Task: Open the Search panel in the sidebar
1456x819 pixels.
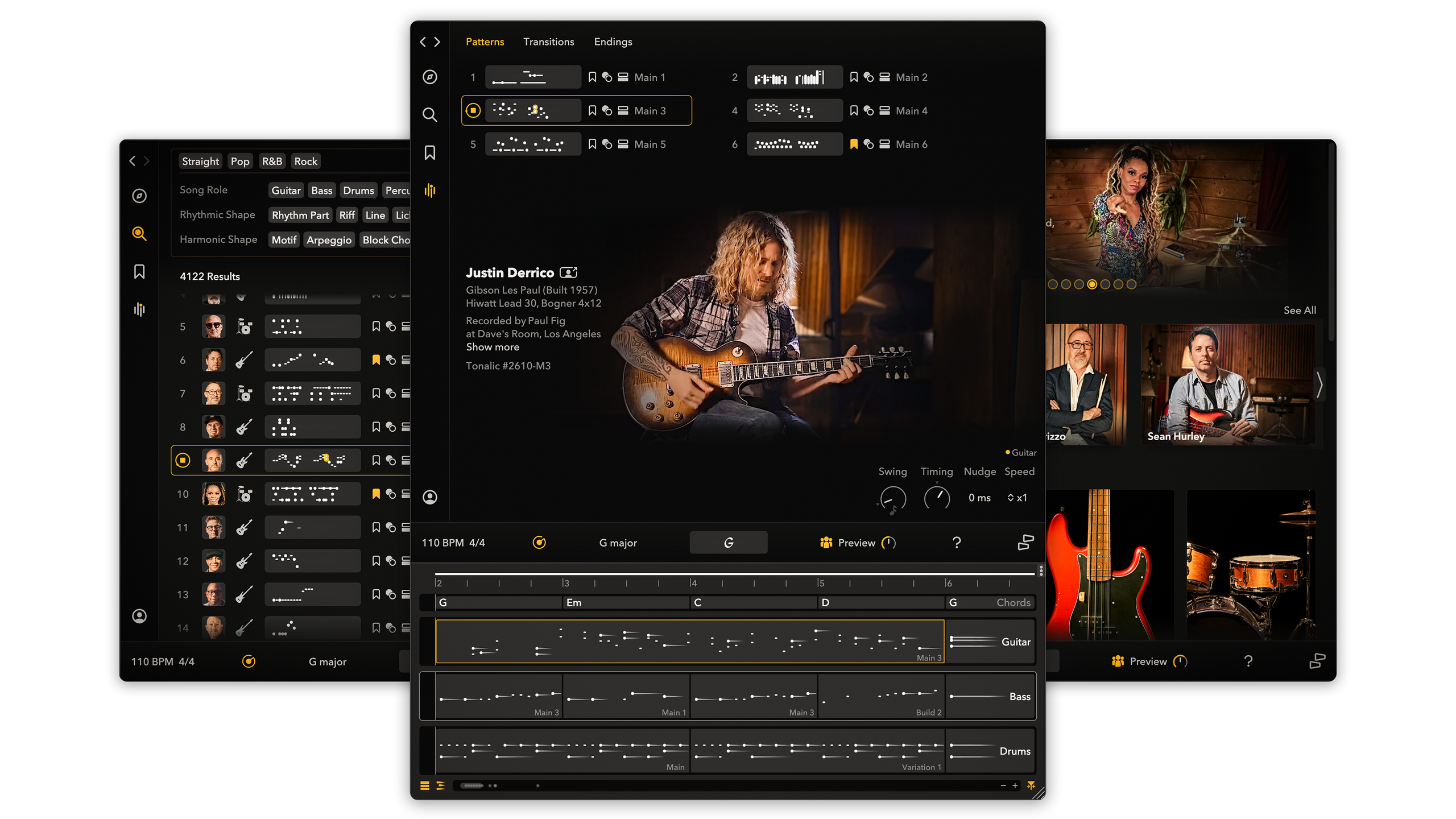Action: coord(430,115)
